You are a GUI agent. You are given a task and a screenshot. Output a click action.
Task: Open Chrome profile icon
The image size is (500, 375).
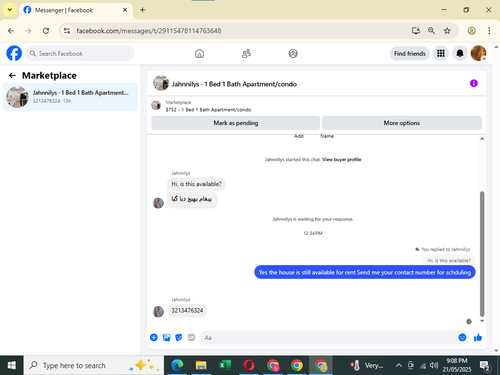click(x=471, y=31)
